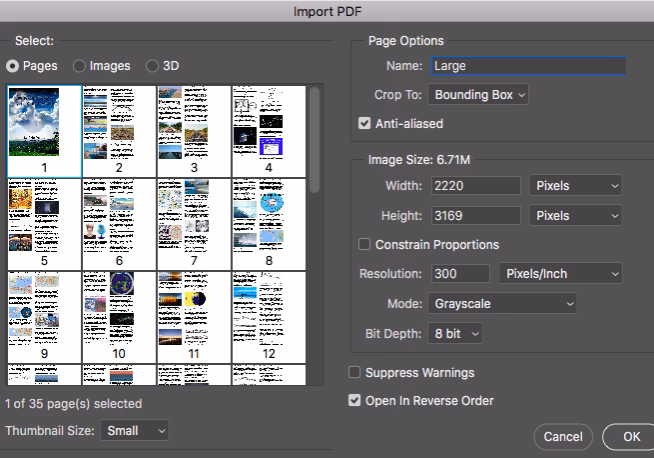Click the '1 of 35 page(s) selected' text
654x458 pixels.
tap(73, 404)
